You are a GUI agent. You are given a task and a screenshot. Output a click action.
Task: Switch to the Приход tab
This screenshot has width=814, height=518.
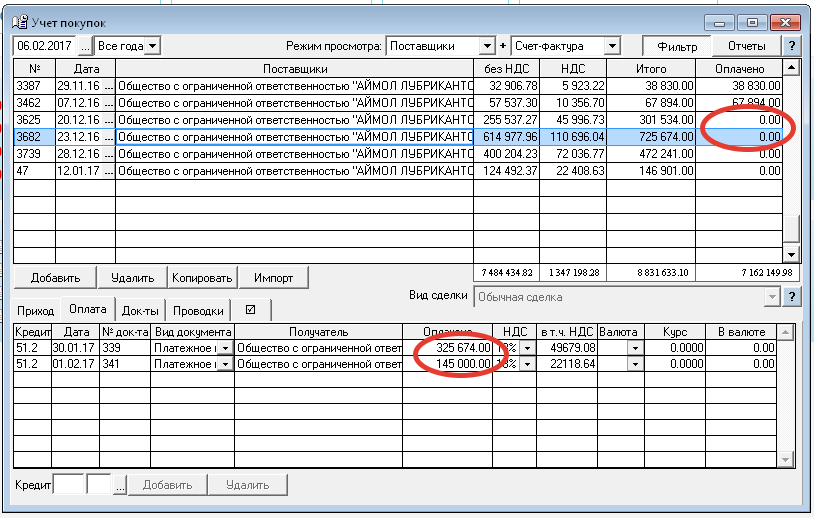click(x=35, y=311)
